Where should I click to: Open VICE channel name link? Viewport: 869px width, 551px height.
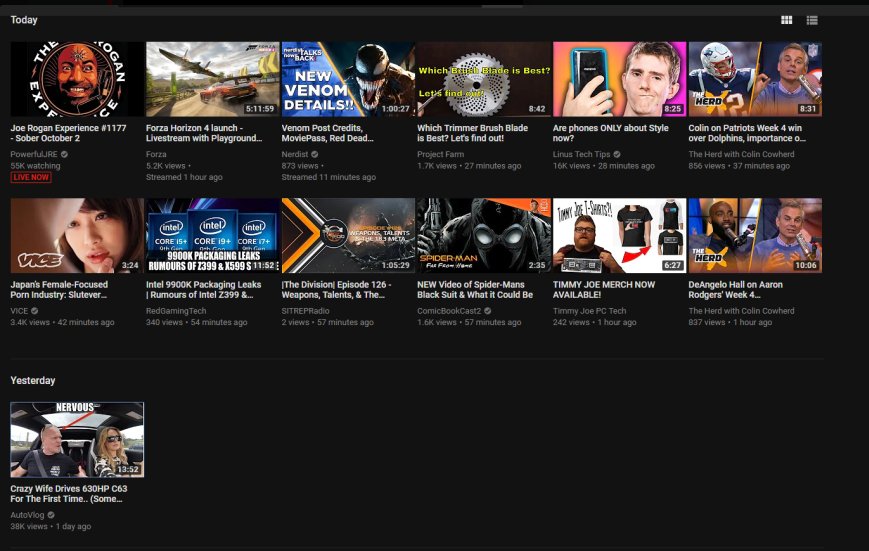(19, 310)
